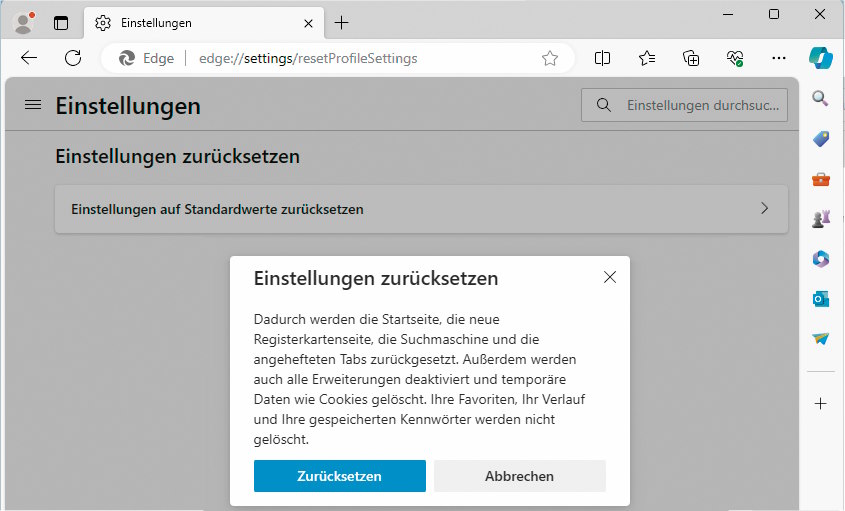Click the Edge site info icon
This screenshot has height=511, width=845.
point(147,58)
